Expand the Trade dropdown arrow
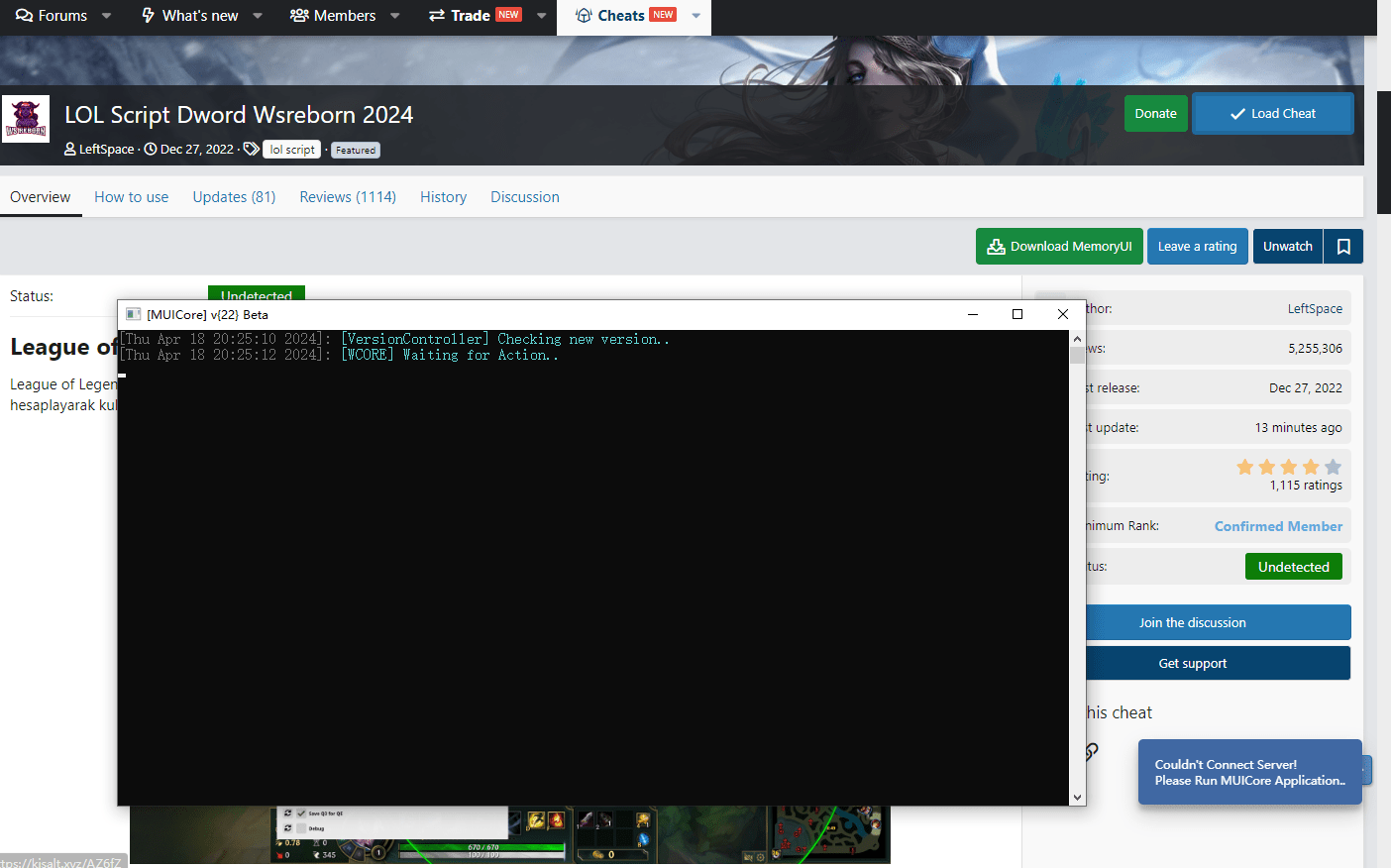 click(541, 16)
